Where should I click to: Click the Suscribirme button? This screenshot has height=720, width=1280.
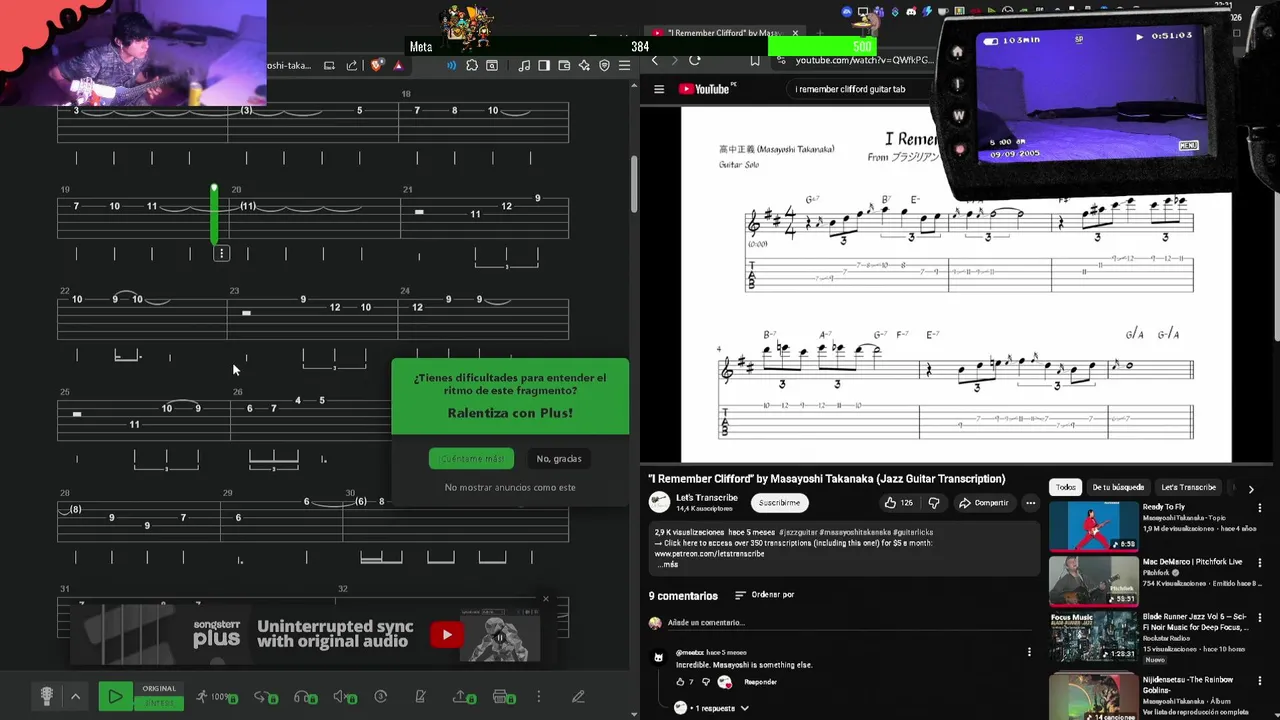pyautogui.click(x=779, y=502)
